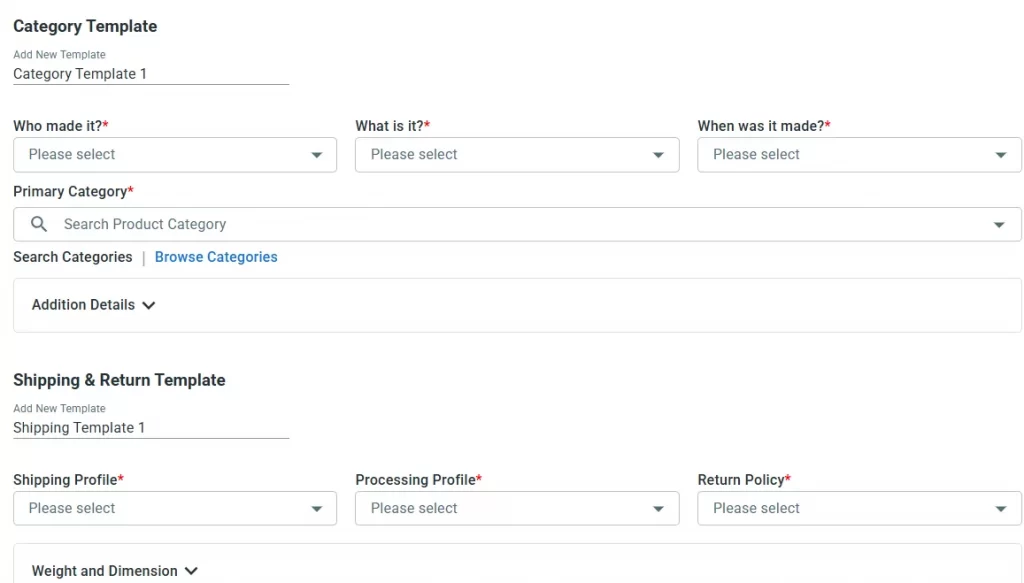Click the Category Template 1 name field
1024x583 pixels.
(x=150, y=73)
